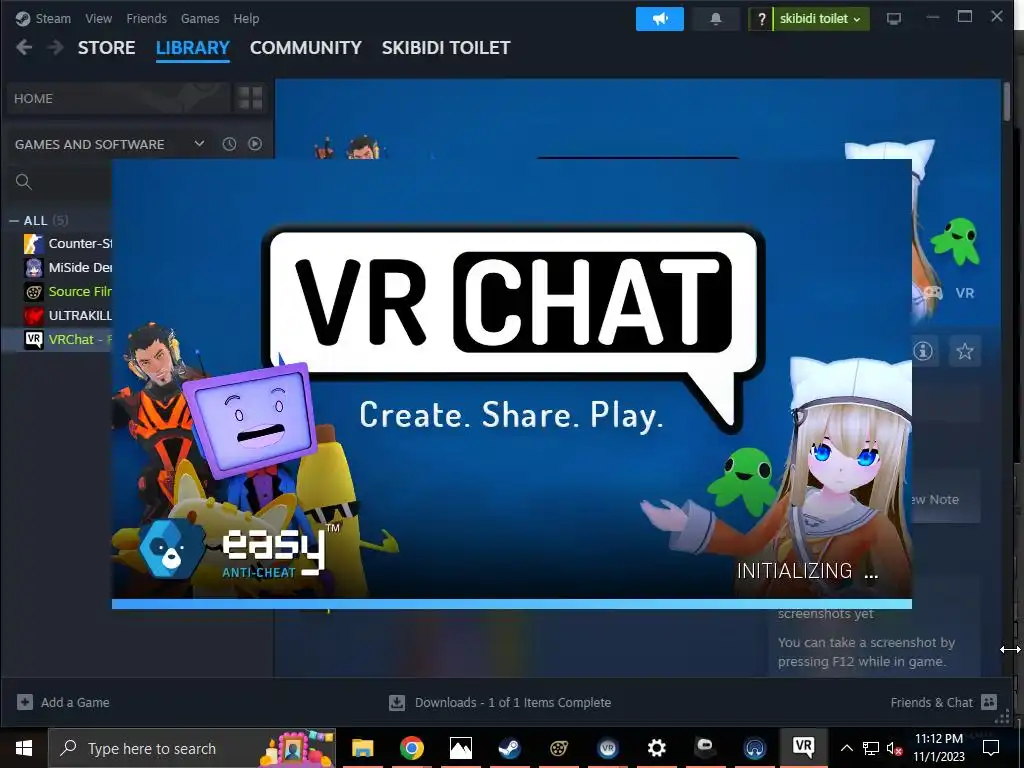The height and width of the screenshot is (768, 1024).
Task: Open the Games menu
Action: pyautogui.click(x=200, y=18)
